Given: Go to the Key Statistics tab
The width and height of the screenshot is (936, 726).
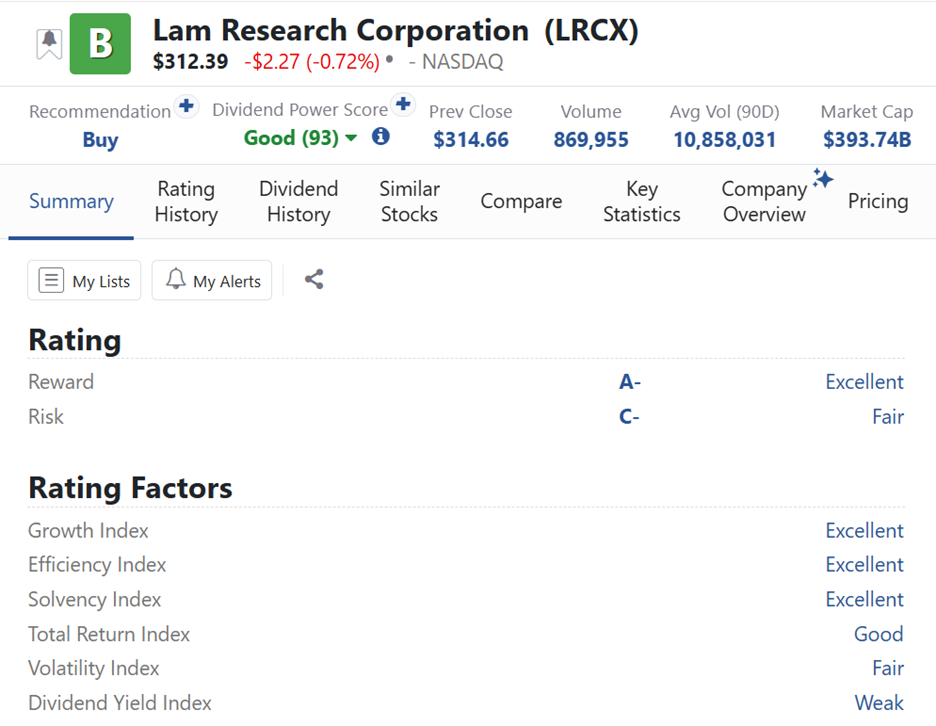Looking at the screenshot, I should (x=642, y=201).
